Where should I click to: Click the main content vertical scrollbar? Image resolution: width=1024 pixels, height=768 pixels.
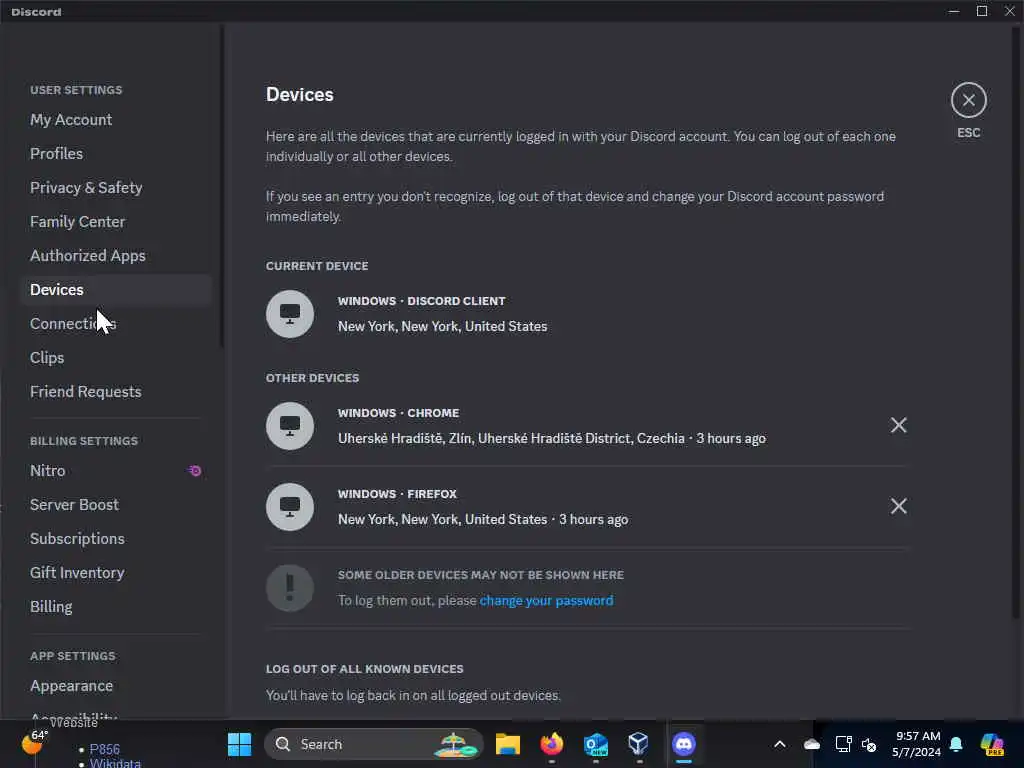coord(1016,323)
